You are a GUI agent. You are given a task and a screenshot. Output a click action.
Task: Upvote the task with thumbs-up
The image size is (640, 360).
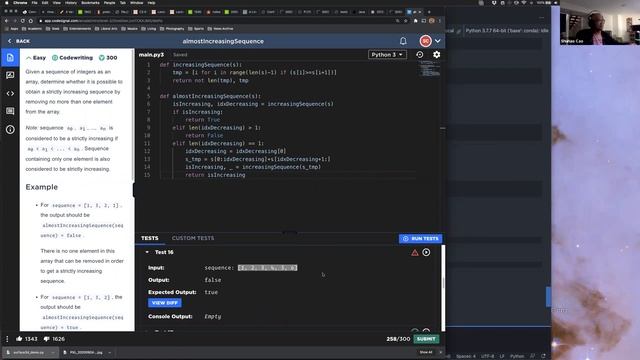tap(19, 339)
